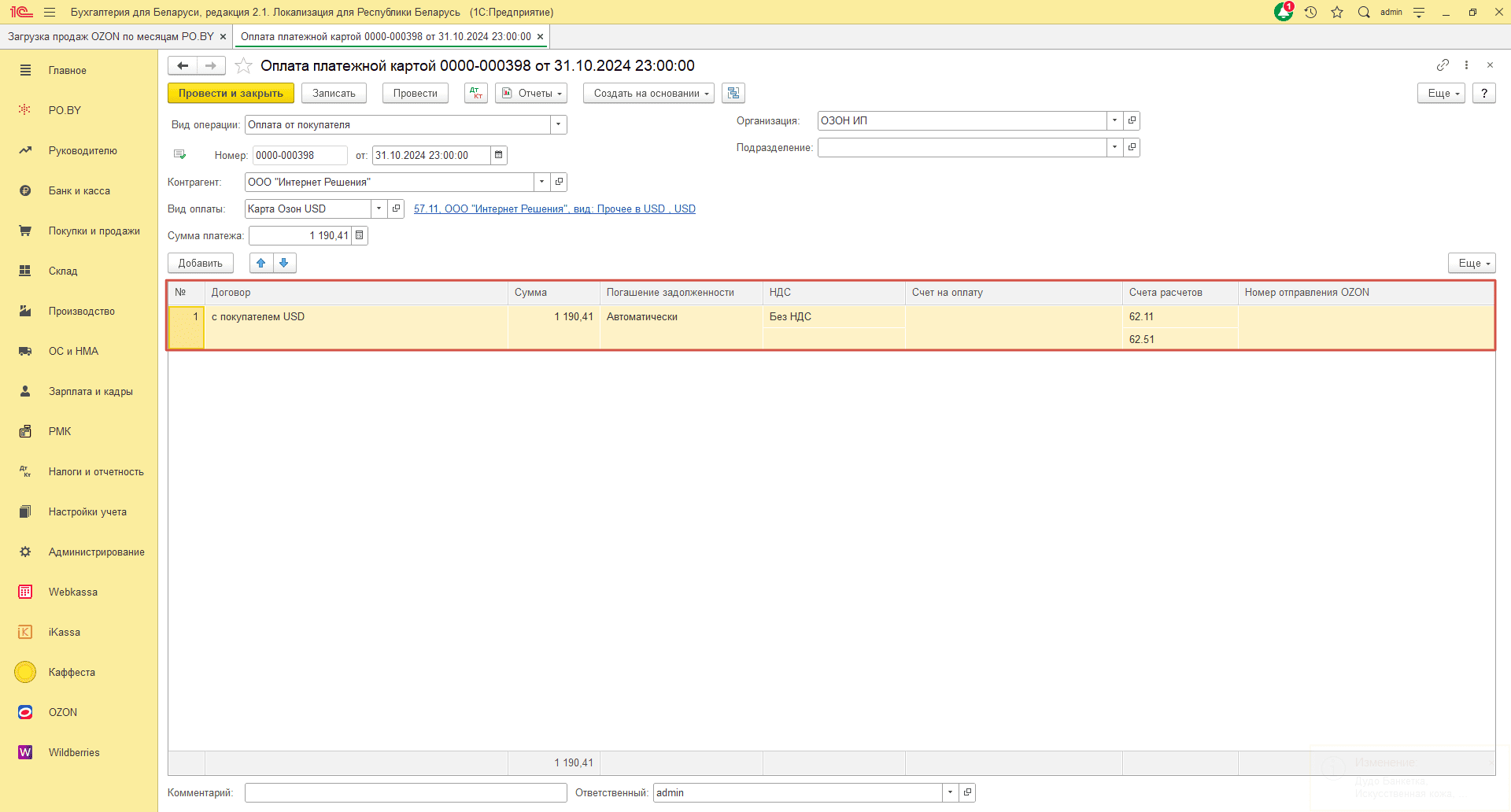Select the Автоматически debt repayment cell

[x=681, y=327]
